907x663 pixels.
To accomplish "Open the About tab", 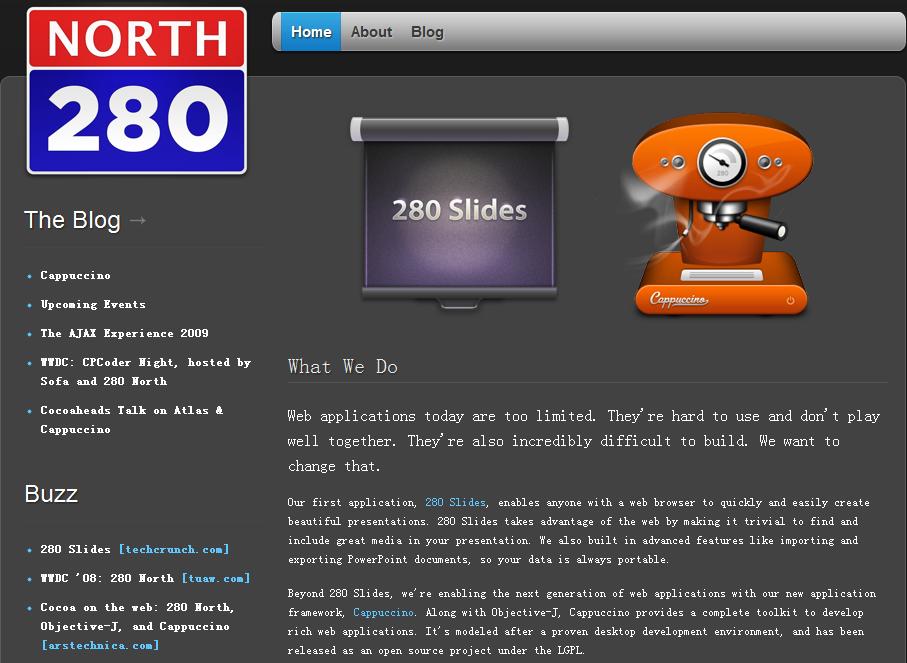I will (x=371, y=32).
